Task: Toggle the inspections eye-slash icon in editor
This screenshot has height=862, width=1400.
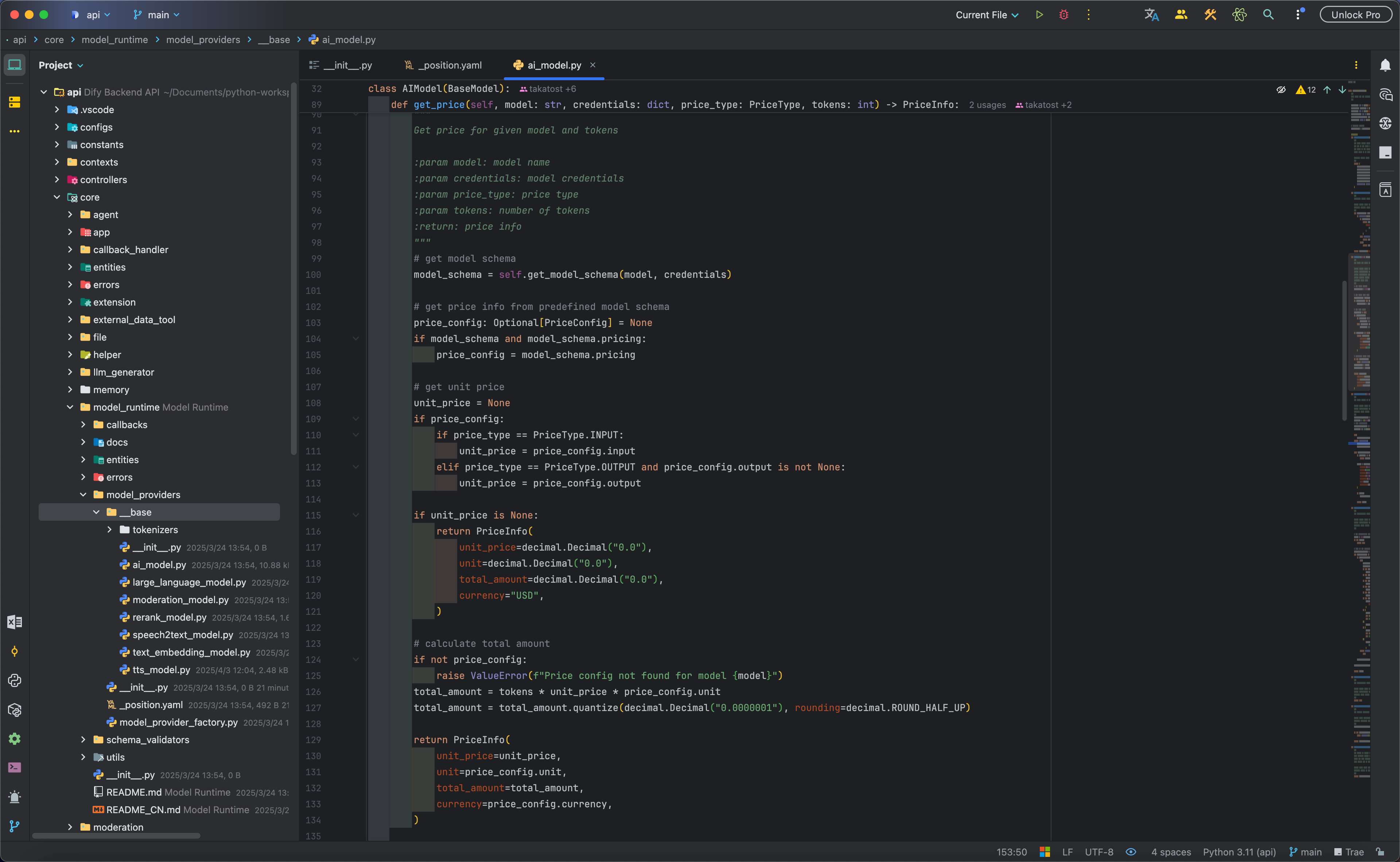Action: tap(1281, 89)
